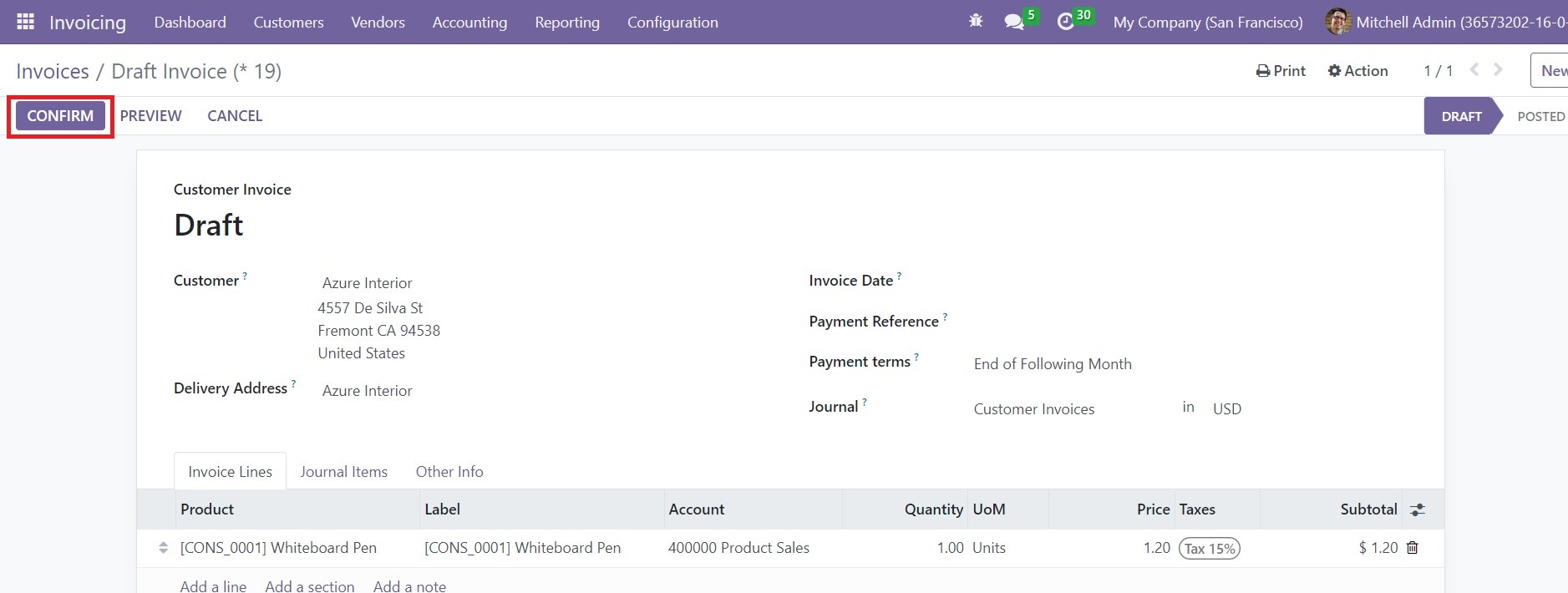The height and width of the screenshot is (593, 1568).
Task: Open the Journal Customer Invoices field
Action: [x=1034, y=409]
